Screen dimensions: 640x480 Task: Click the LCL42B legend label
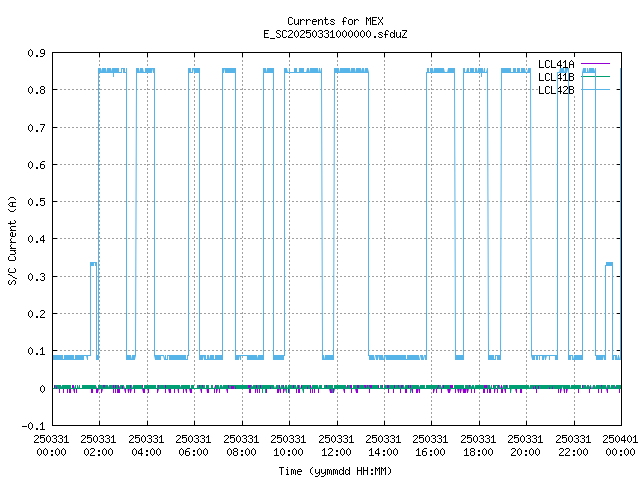point(556,90)
